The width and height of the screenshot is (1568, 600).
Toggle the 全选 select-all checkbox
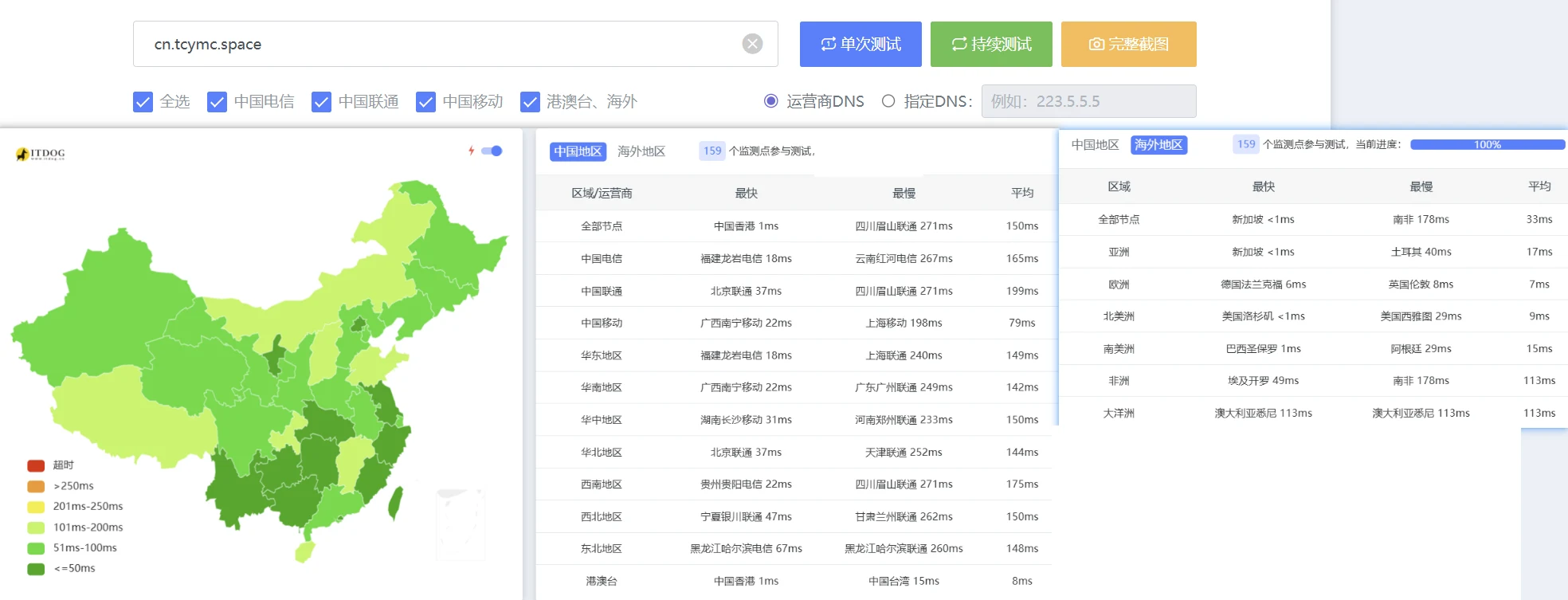pyautogui.click(x=143, y=102)
